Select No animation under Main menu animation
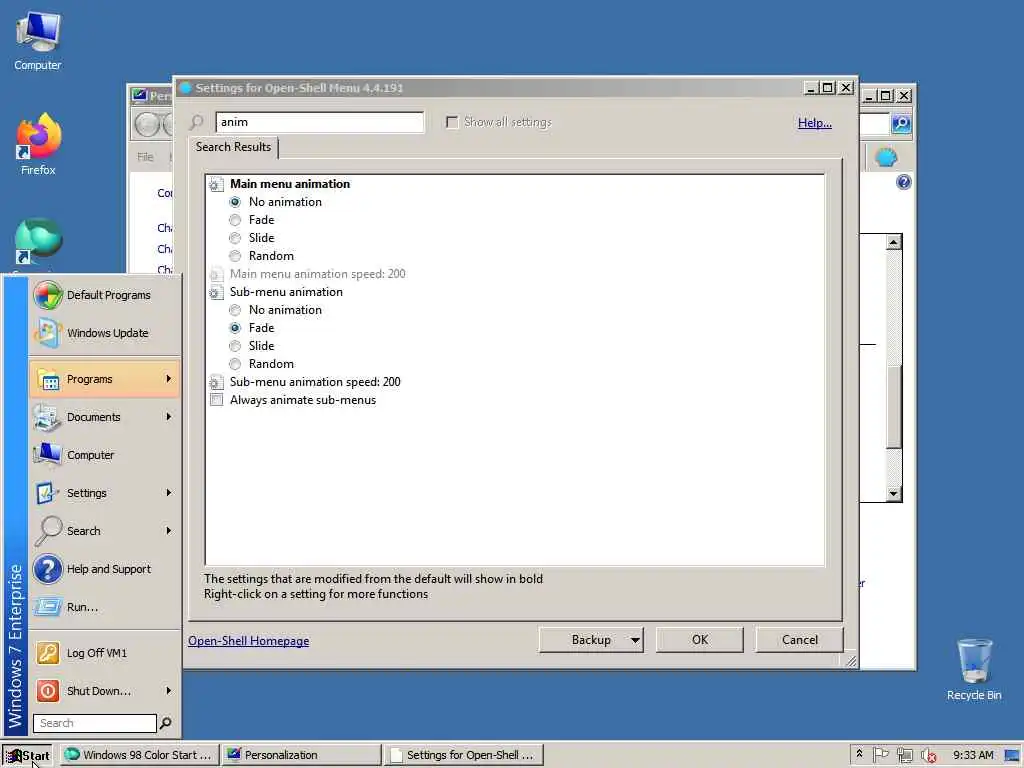 click(235, 202)
